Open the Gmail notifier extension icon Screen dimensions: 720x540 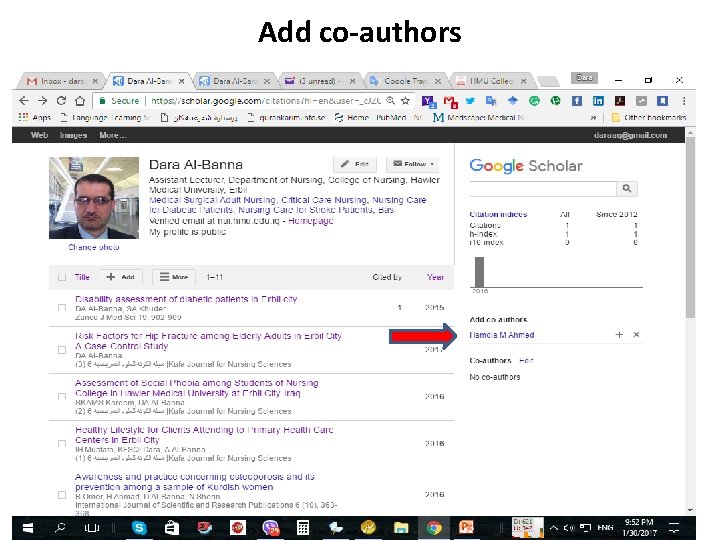point(450,101)
